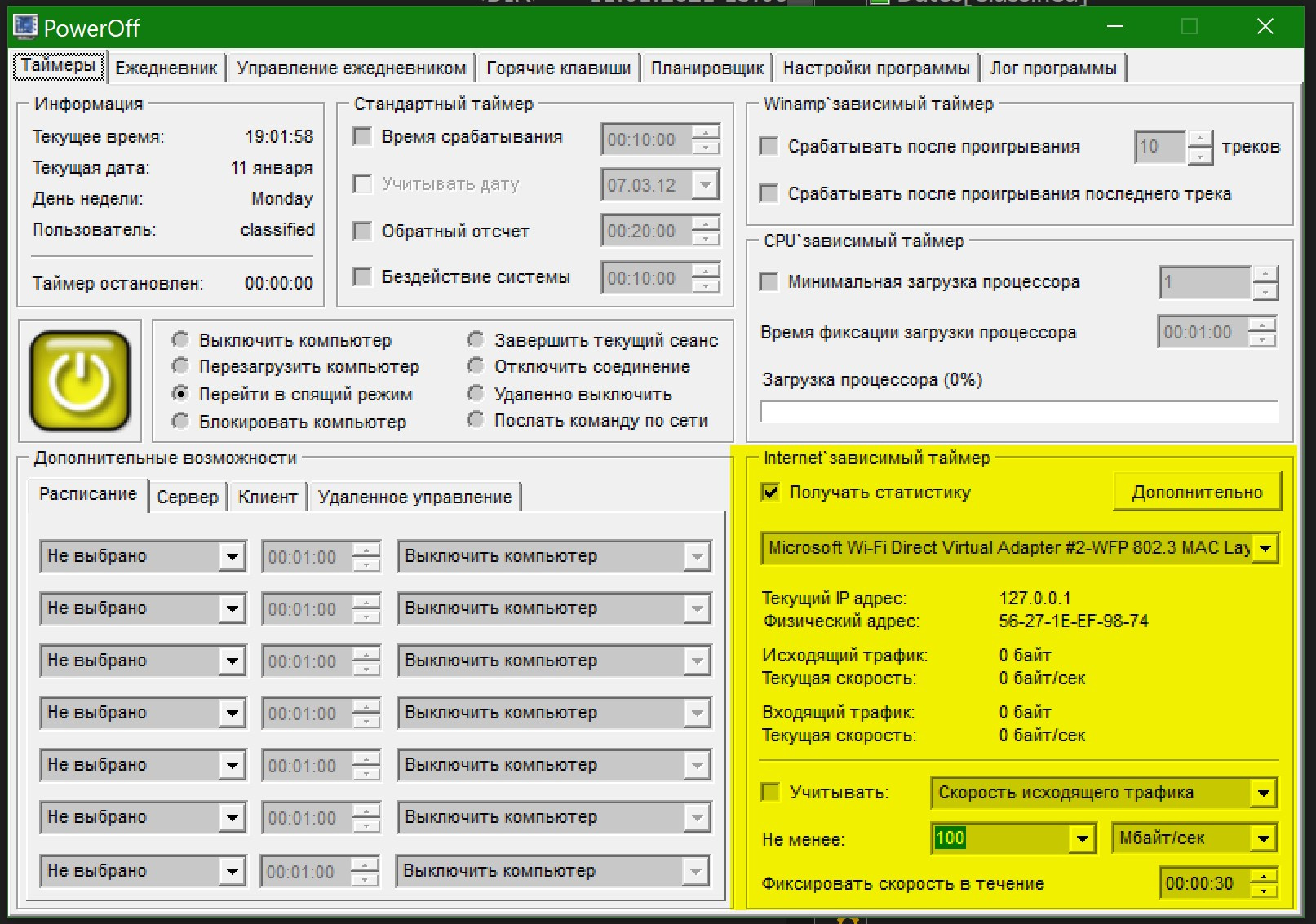Click the track count field showing 10
The width and height of the screenshot is (1316, 924).
tap(1159, 147)
